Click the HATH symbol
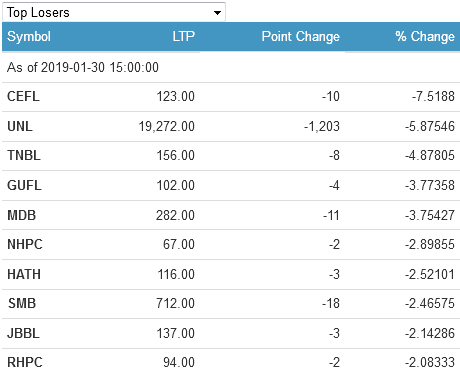This screenshot has height=373, width=460. coord(24,275)
